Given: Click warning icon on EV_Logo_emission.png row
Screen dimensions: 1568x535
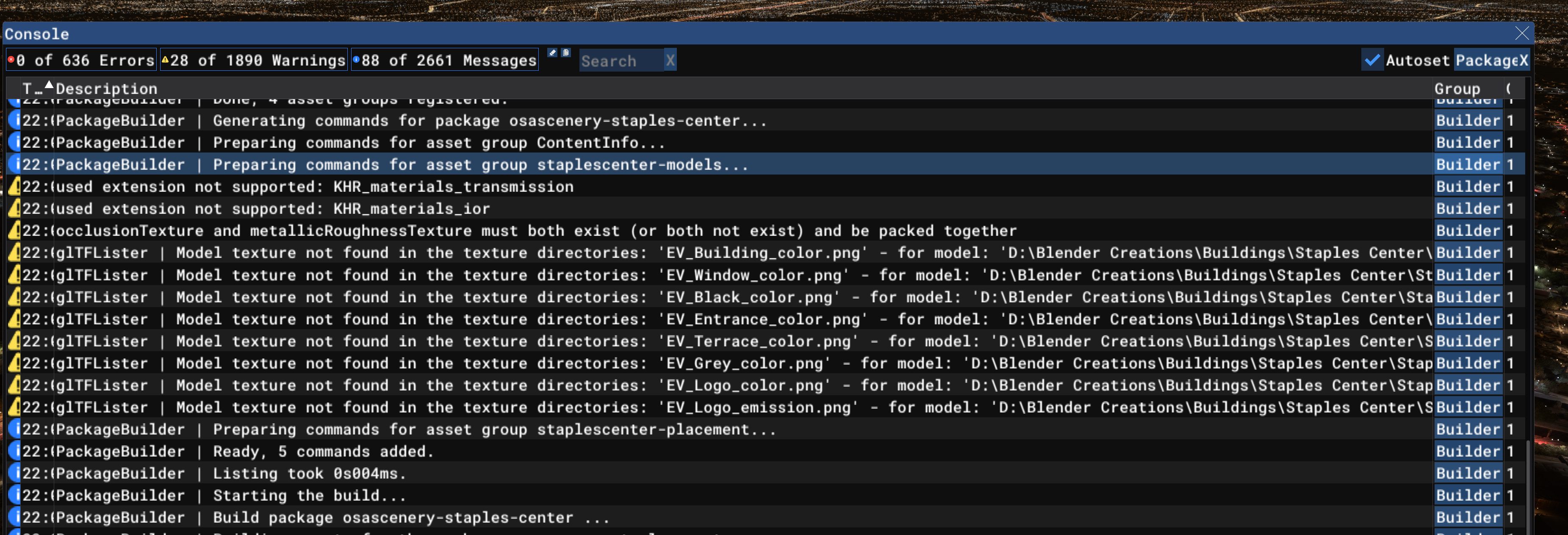Looking at the screenshot, I should click(x=14, y=407).
